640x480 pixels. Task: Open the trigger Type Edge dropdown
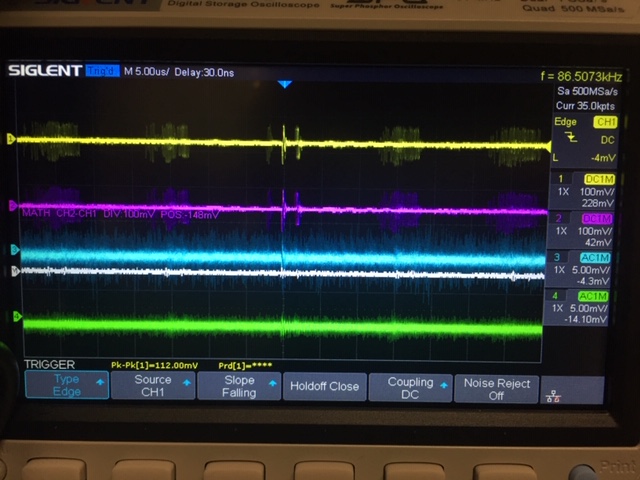[x=66, y=387]
